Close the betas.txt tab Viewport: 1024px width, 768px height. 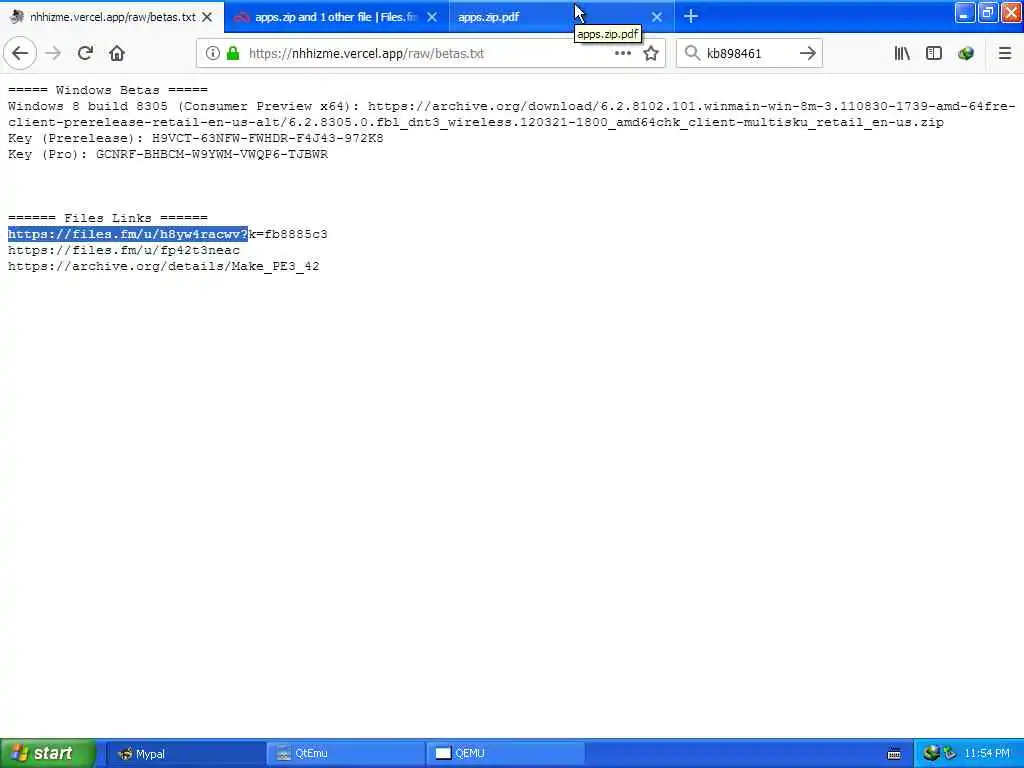(207, 17)
